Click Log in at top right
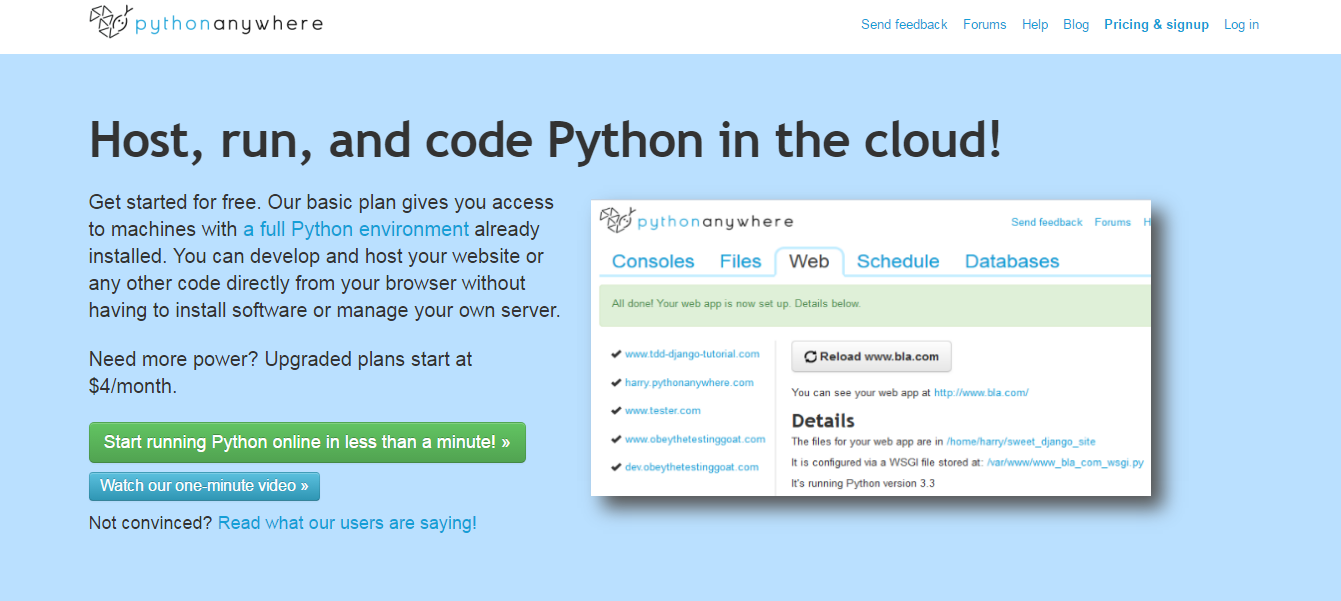 (x=1241, y=24)
